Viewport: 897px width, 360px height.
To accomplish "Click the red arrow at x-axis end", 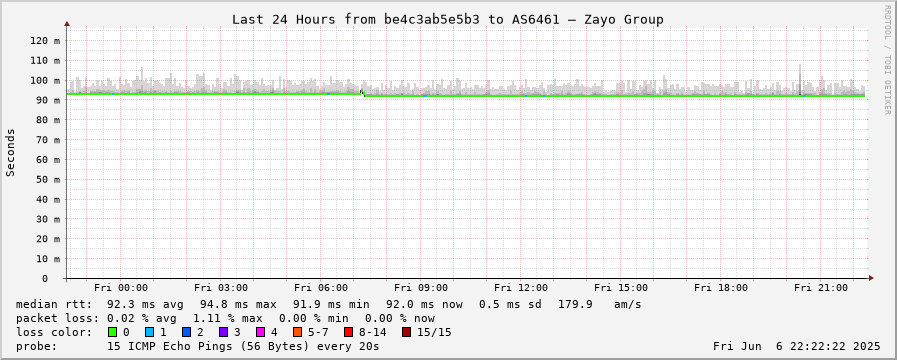I will pyautogui.click(x=871, y=278).
